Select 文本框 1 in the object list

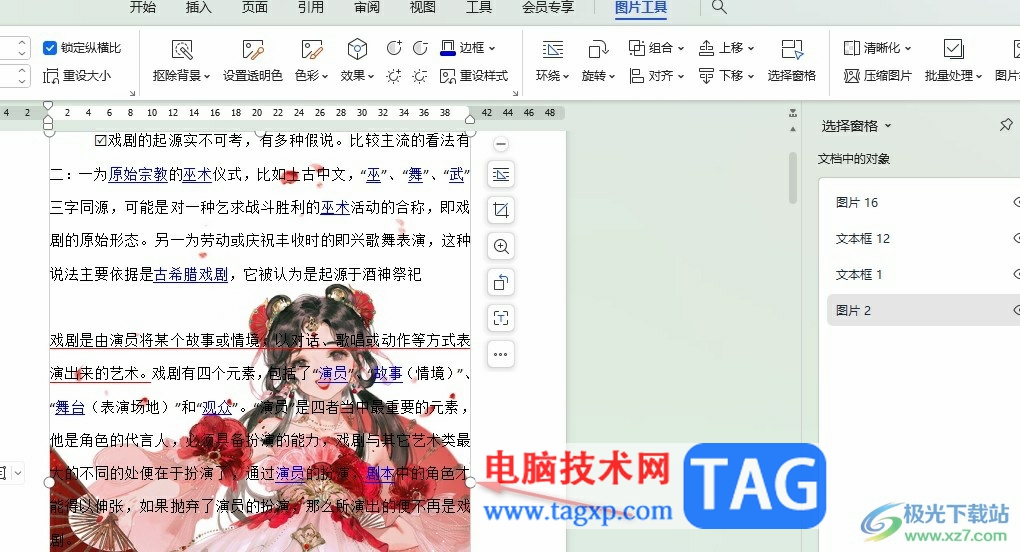[923, 274]
